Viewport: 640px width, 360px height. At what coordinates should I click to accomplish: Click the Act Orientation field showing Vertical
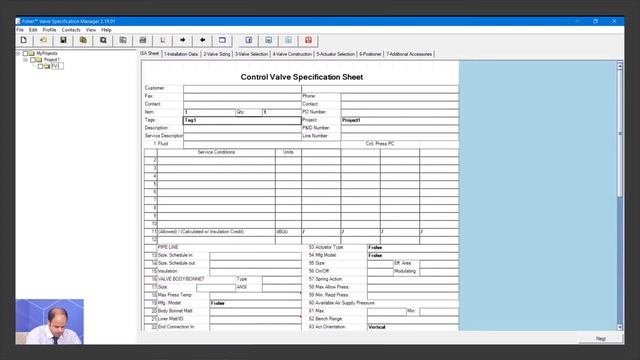pyautogui.click(x=413, y=327)
